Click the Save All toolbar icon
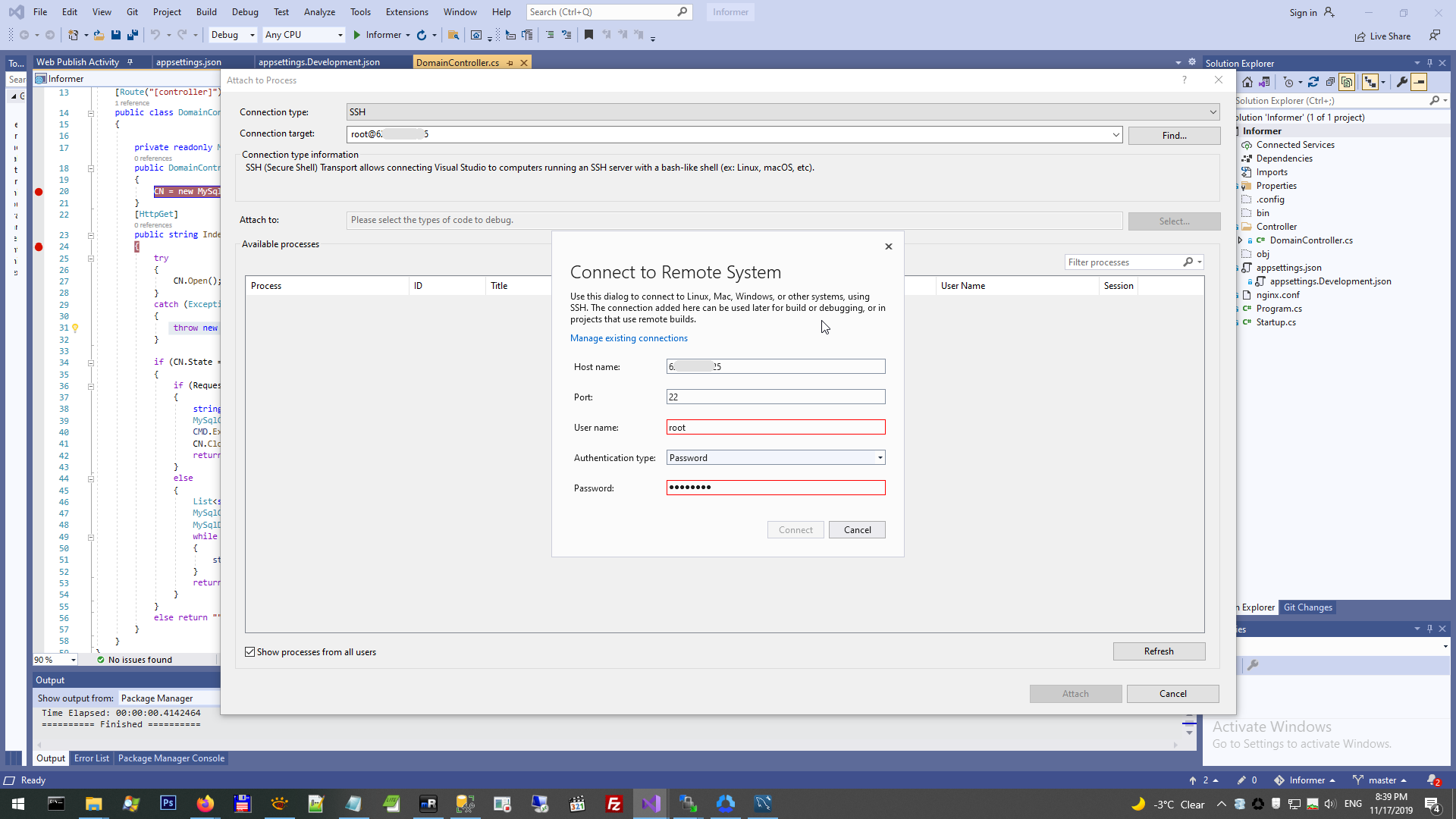Viewport: 1456px width, 819px height. click(133, 35)
